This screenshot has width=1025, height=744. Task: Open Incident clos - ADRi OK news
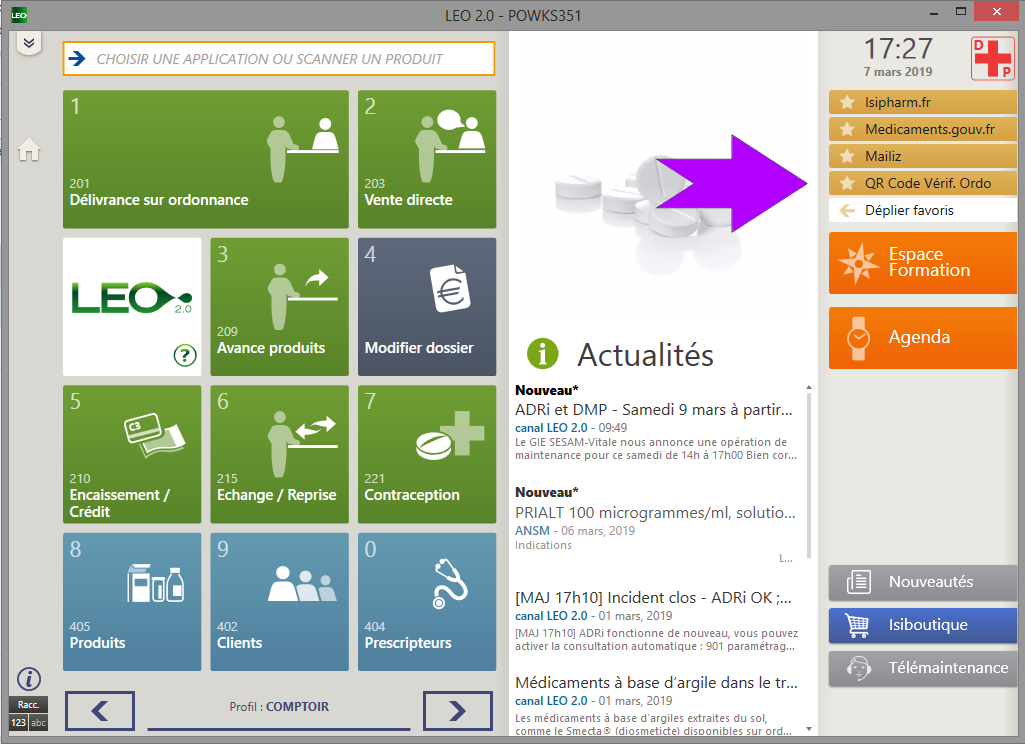(x=654, y=598)
